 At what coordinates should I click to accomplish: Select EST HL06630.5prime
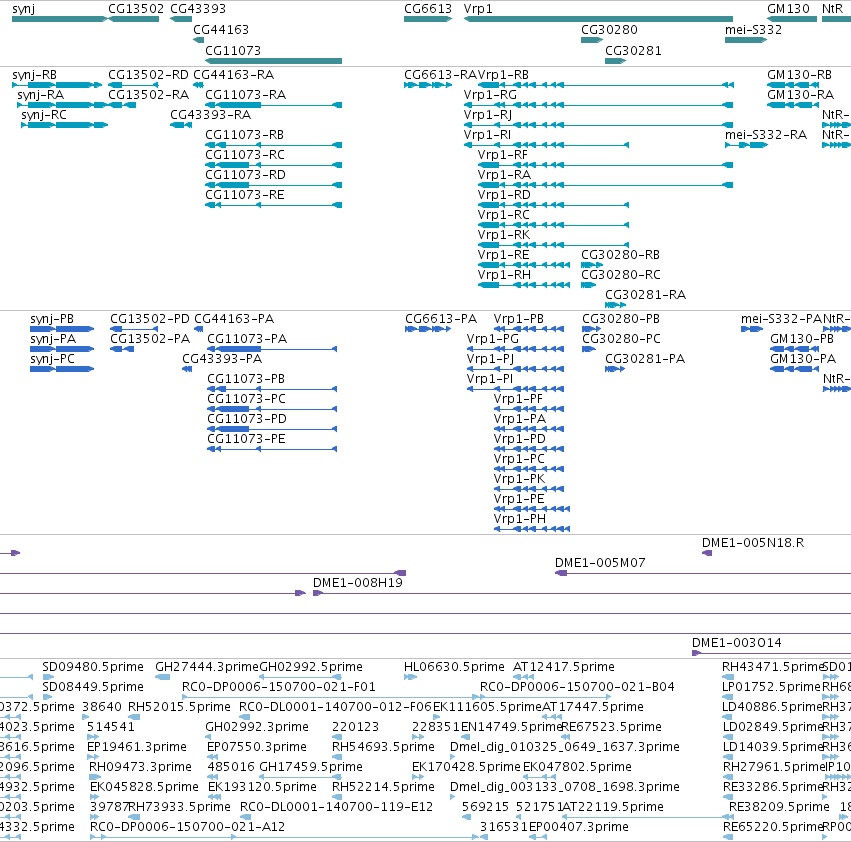click(x=454, y=667)
